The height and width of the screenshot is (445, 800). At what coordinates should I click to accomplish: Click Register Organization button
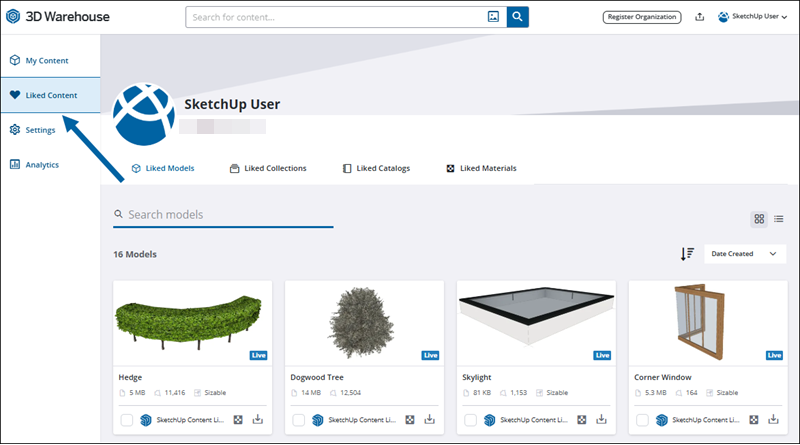[x=642, y=17]
